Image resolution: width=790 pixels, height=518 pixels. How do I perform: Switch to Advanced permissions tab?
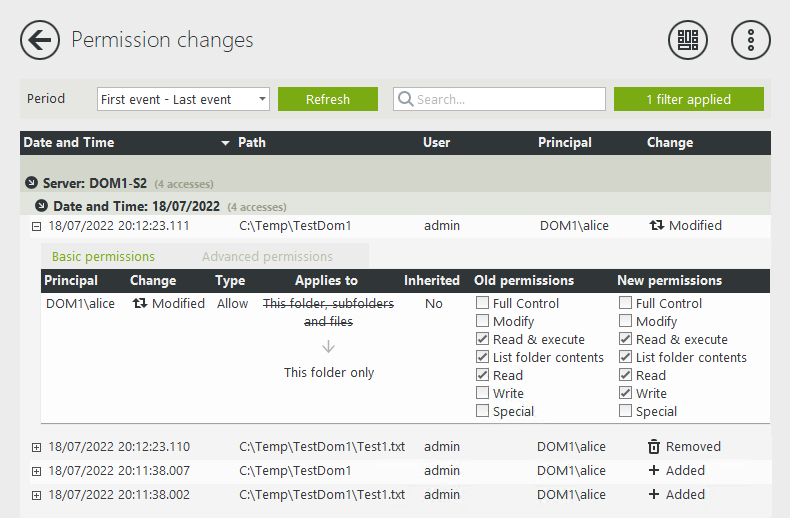[267, 257]
